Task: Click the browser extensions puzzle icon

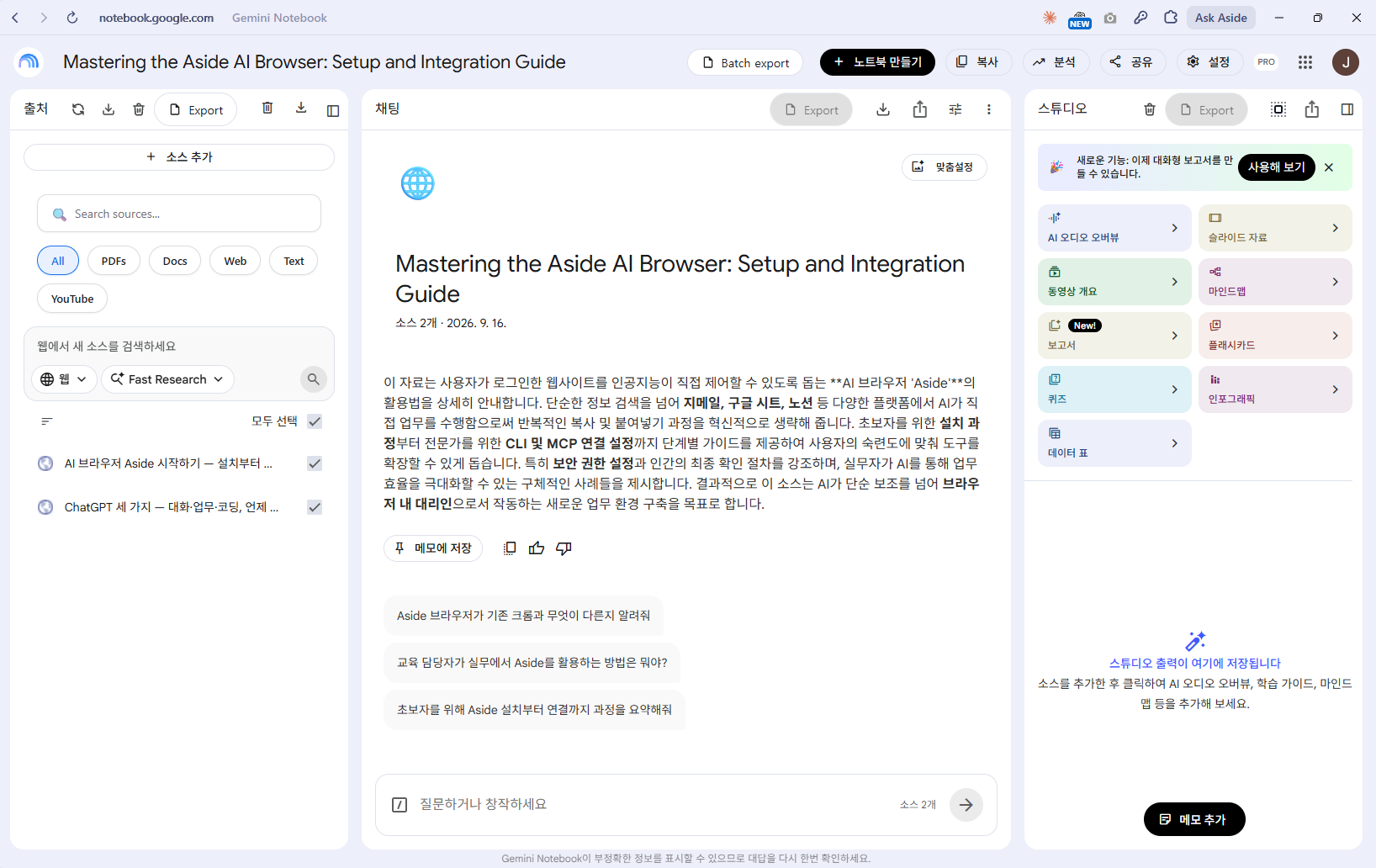Action: (x=1171, y=18)
